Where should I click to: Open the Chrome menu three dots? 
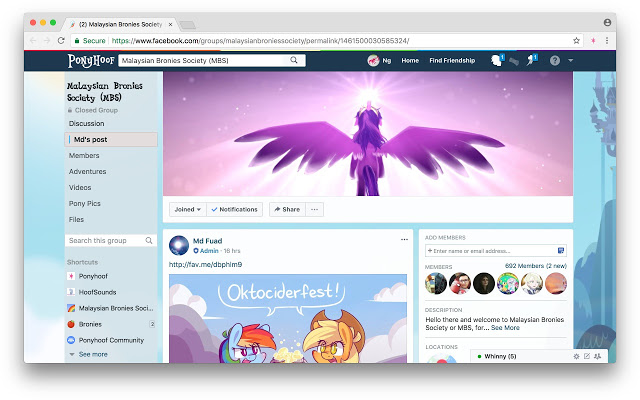click(x=607, y=40)
